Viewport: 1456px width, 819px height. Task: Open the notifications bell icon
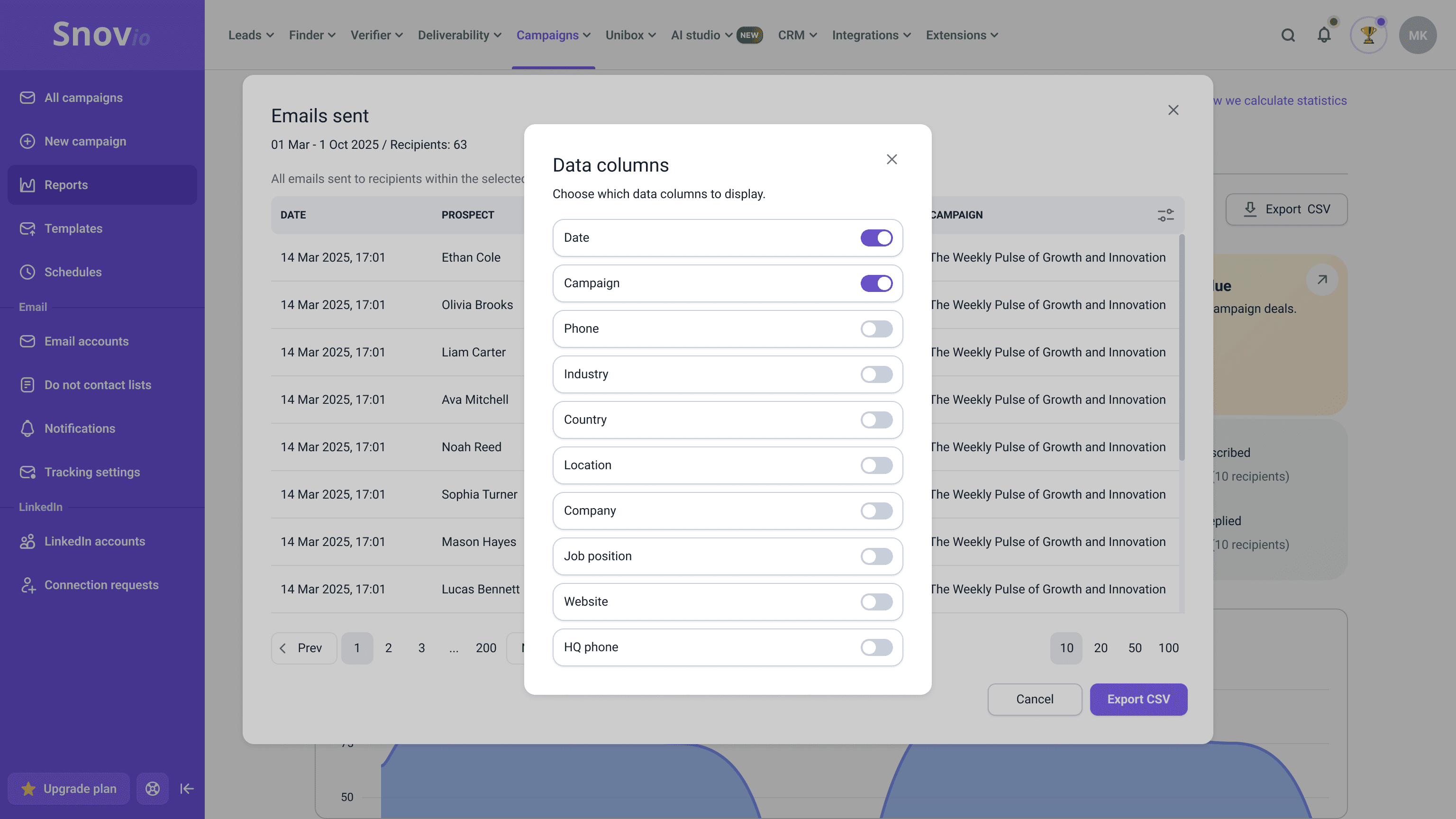click(x=1324, y=35)
